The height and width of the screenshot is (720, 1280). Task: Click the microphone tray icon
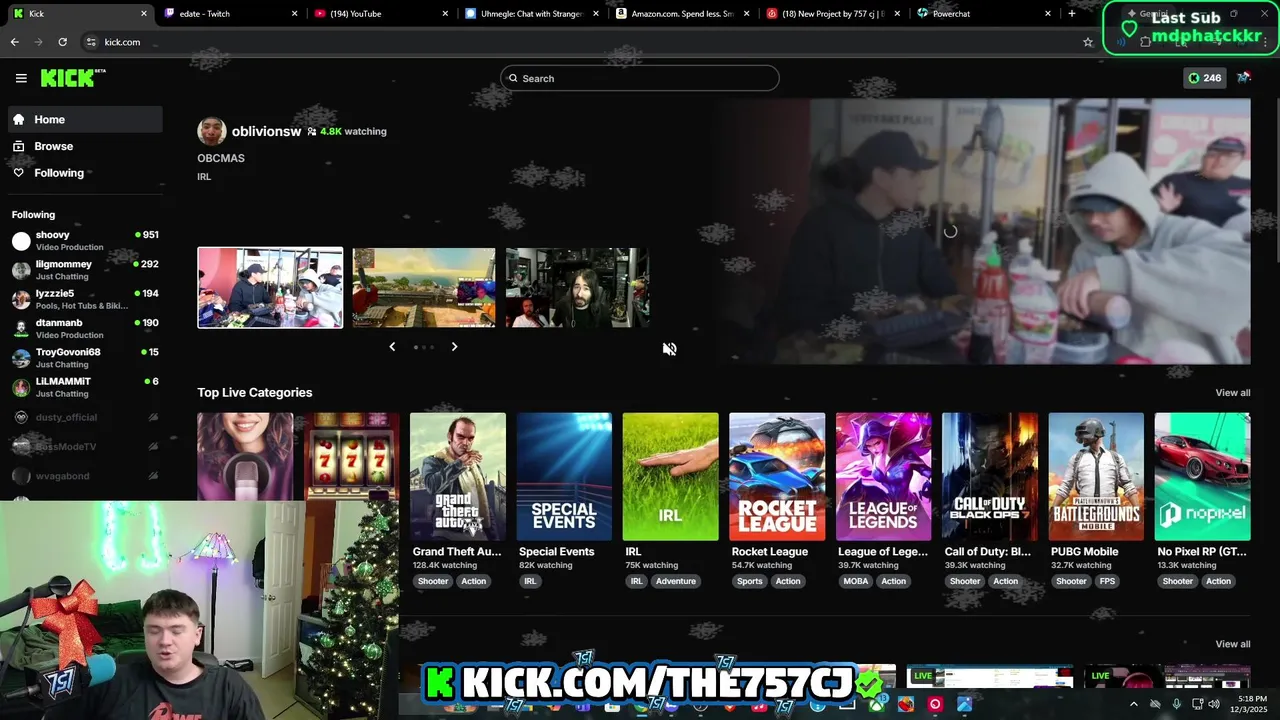[x=1176, y=704]
